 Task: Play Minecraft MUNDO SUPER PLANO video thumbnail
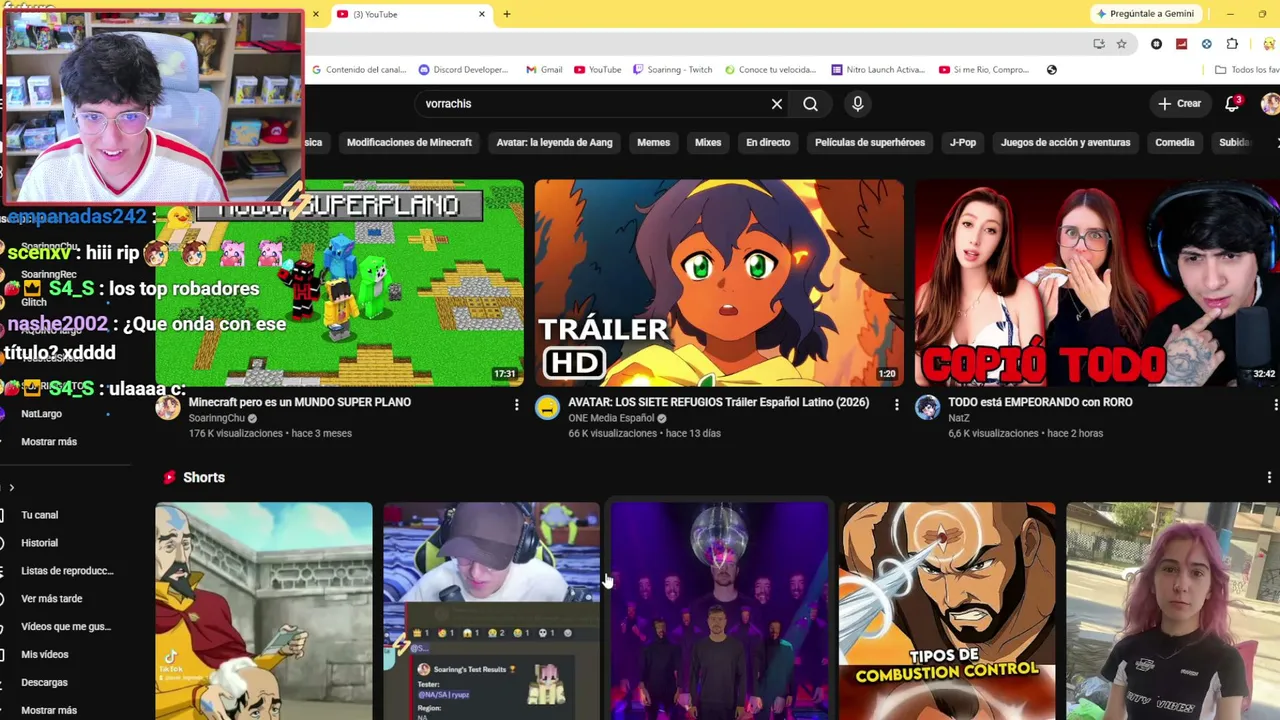coord(340,283)
